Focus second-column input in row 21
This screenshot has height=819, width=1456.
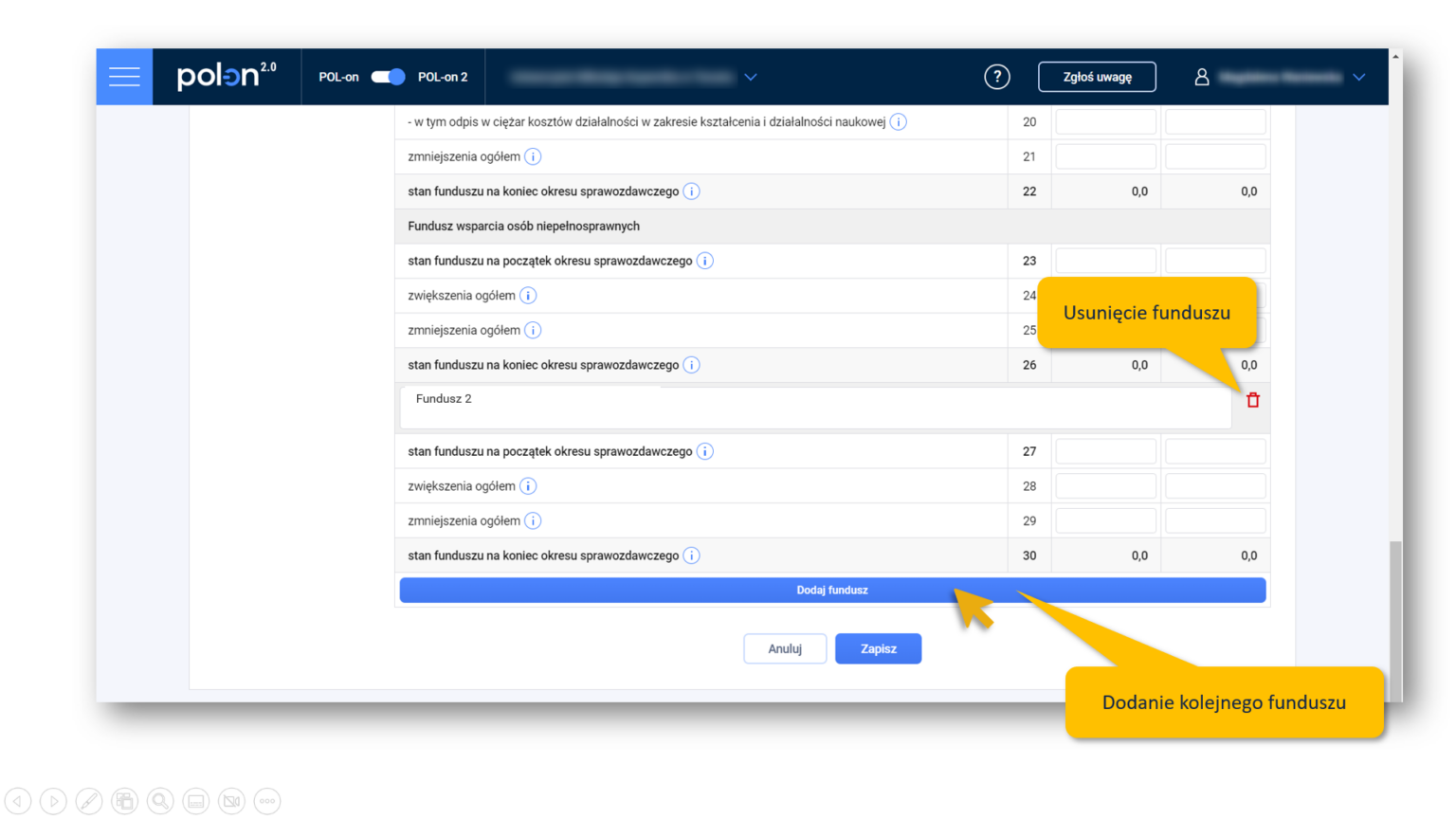coord(1215,156)
